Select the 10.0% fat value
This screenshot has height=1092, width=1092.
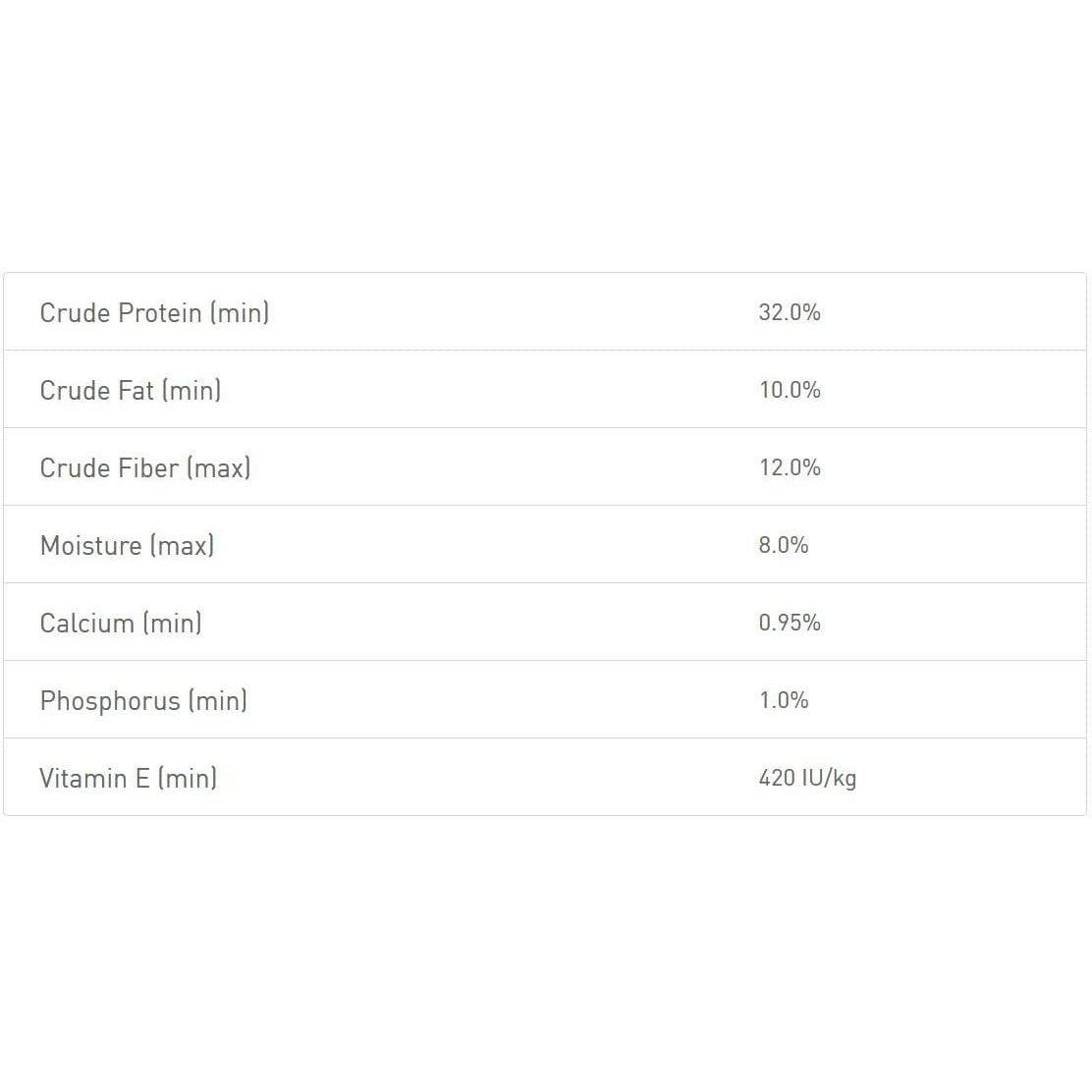coord(790,390)
